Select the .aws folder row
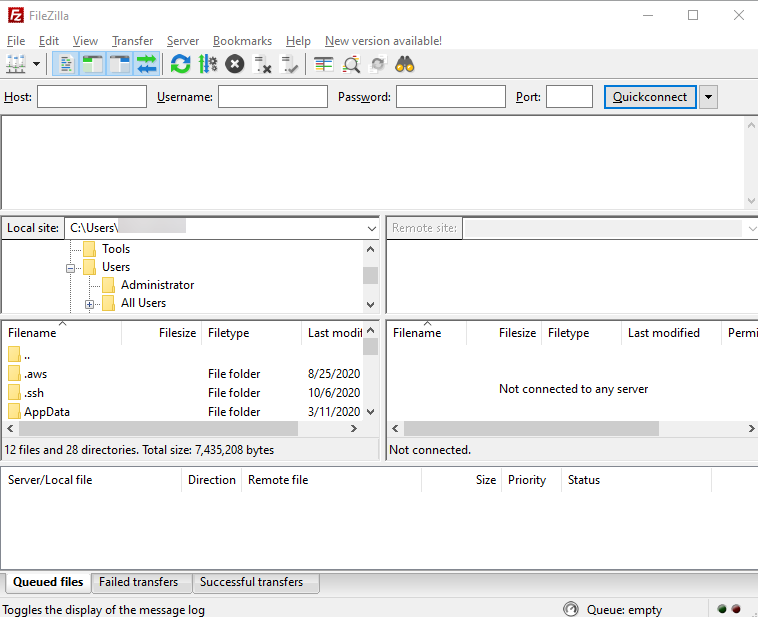The image size is (758, 617). tap(184, 374)
